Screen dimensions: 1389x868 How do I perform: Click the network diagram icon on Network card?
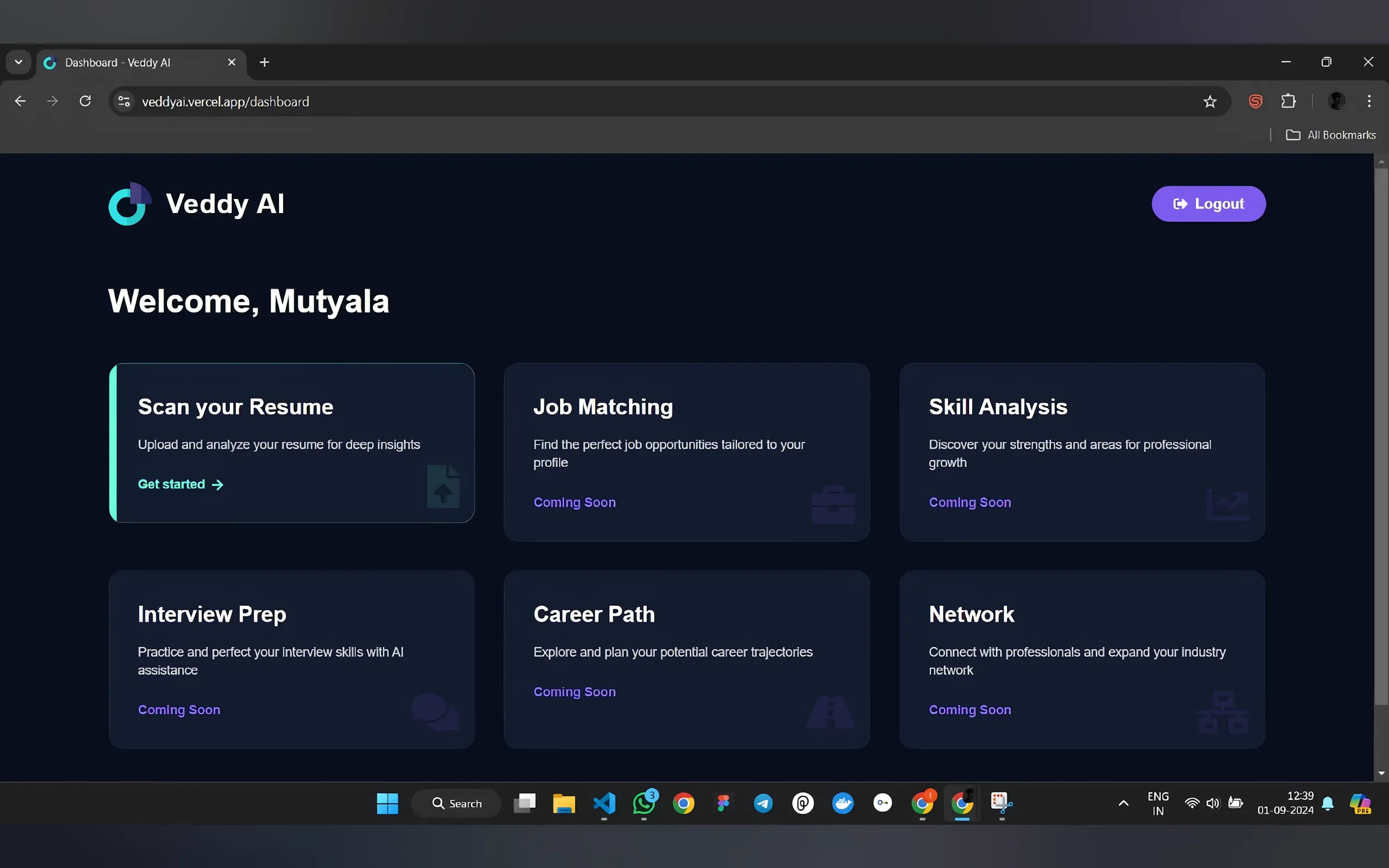click(x=1222, y=712)
